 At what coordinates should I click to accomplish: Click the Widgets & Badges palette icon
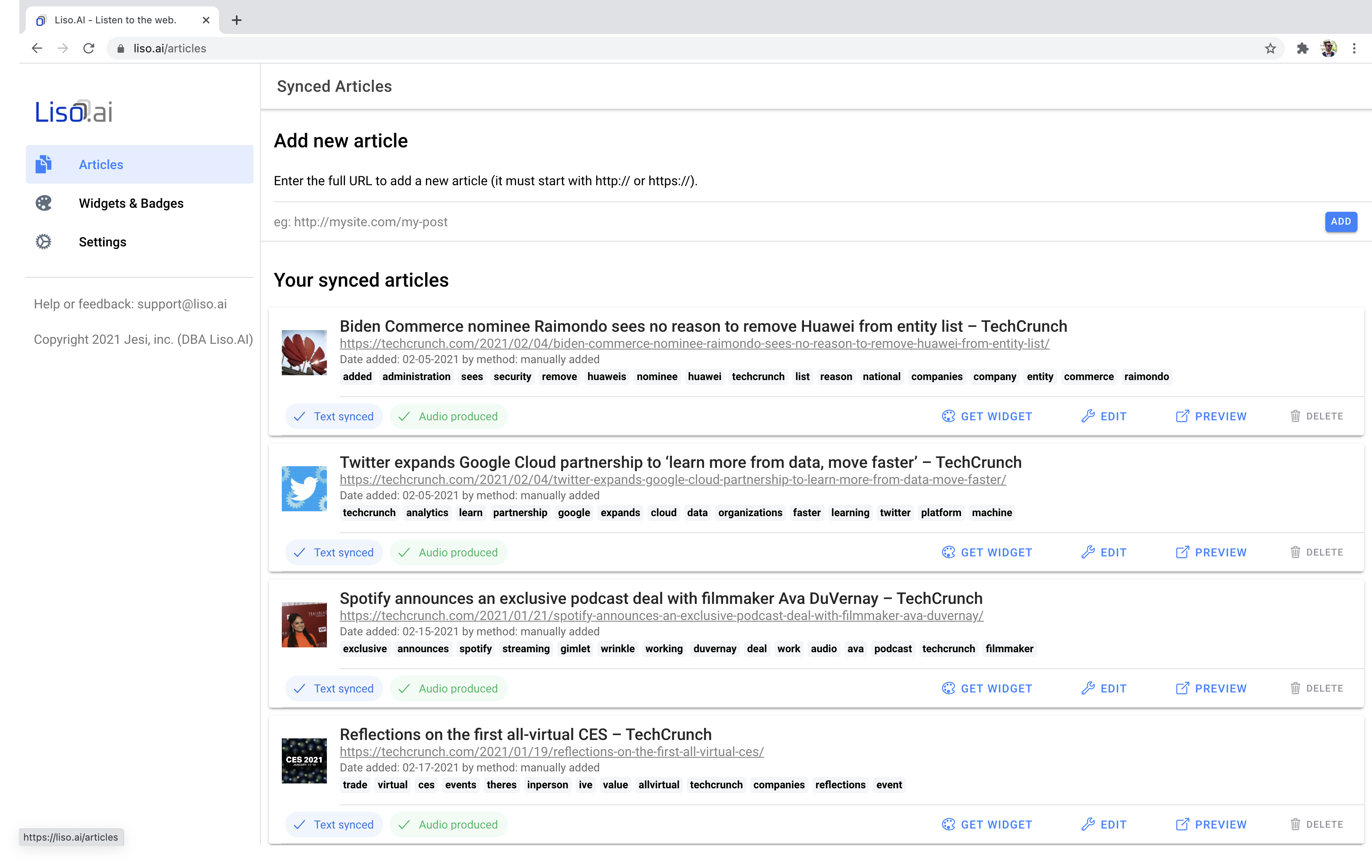click(x=43, y=203)
